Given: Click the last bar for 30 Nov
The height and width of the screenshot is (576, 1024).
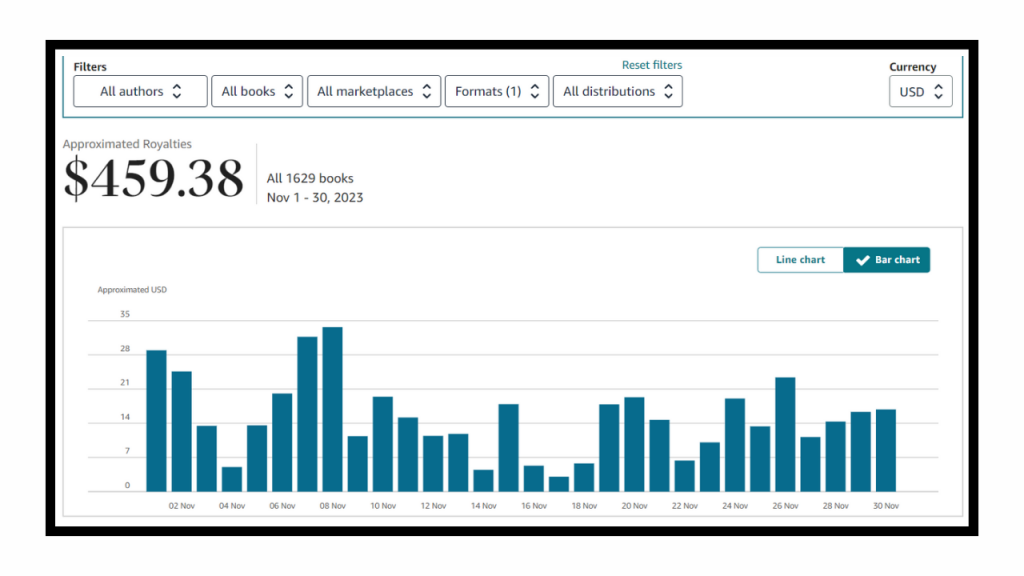Looking at the screenshot, I should click(x=885, y=450).
